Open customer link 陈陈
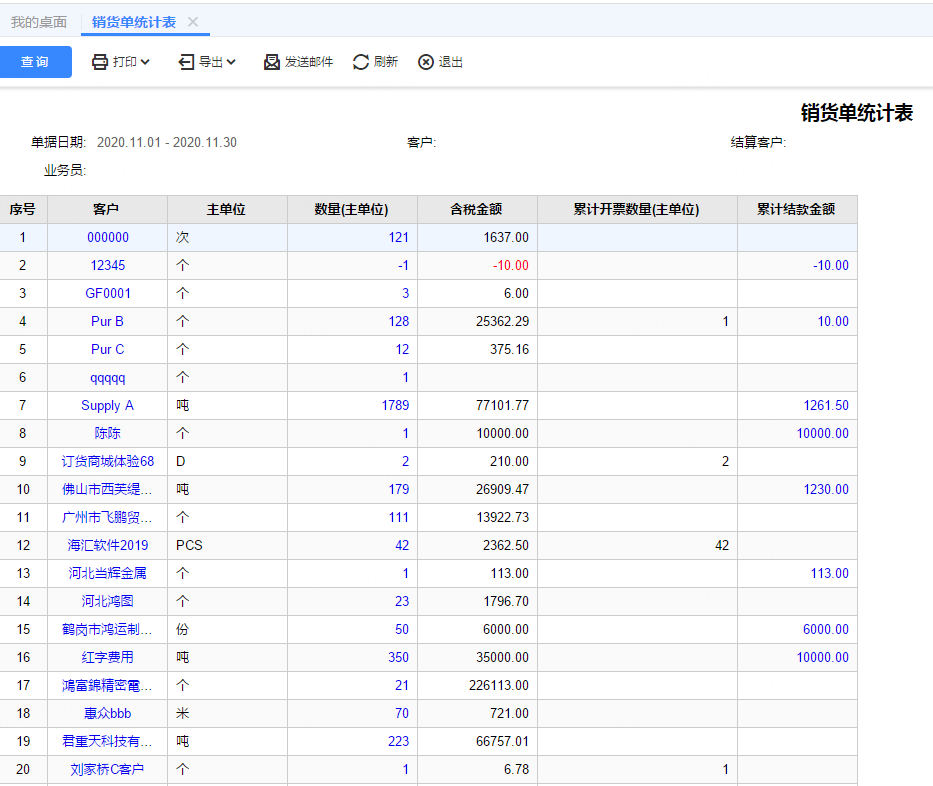Screen dimensions: 933x786 (x=108, y=433)
